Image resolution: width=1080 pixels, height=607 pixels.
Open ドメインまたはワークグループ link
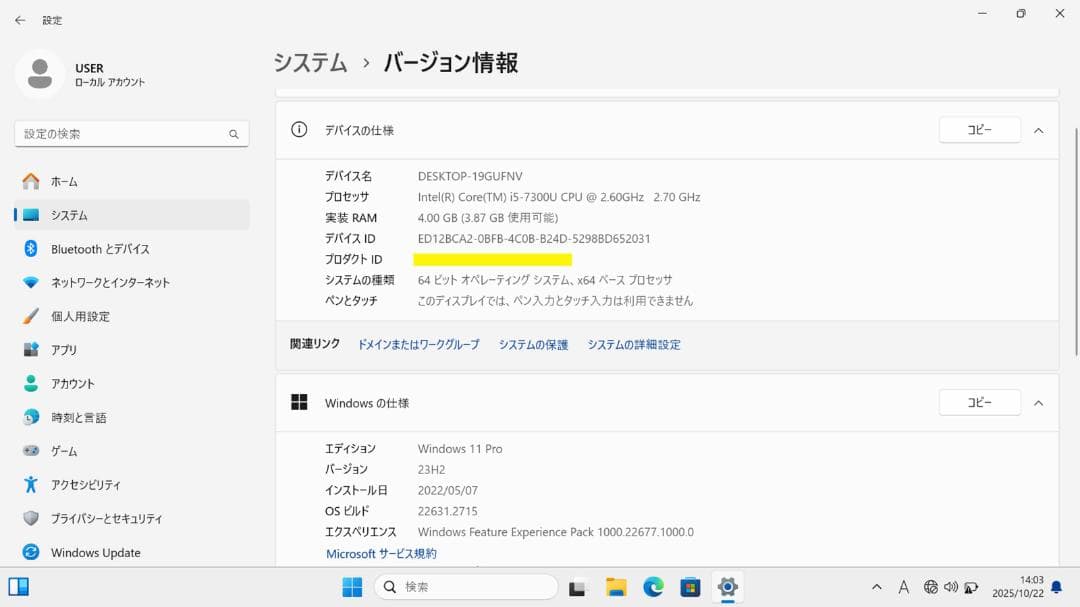click(x=418, y=344)
